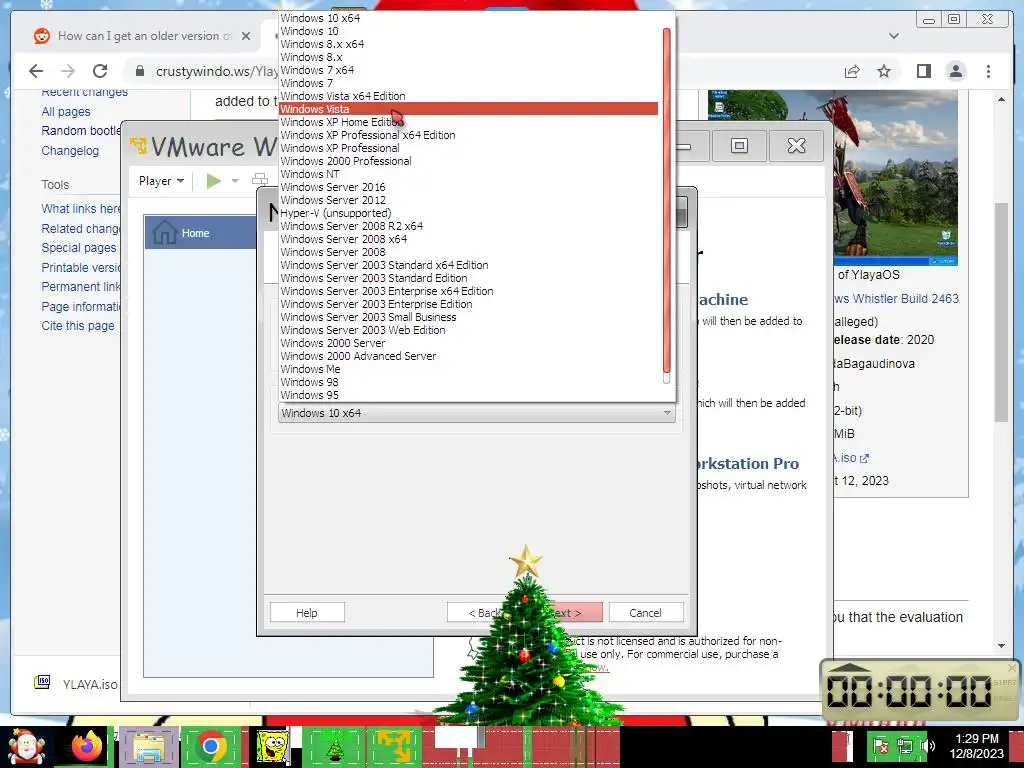Open the SpongeBob taskbar icon
Viewport: 1024px width, 768px height.
click(272, 746)
